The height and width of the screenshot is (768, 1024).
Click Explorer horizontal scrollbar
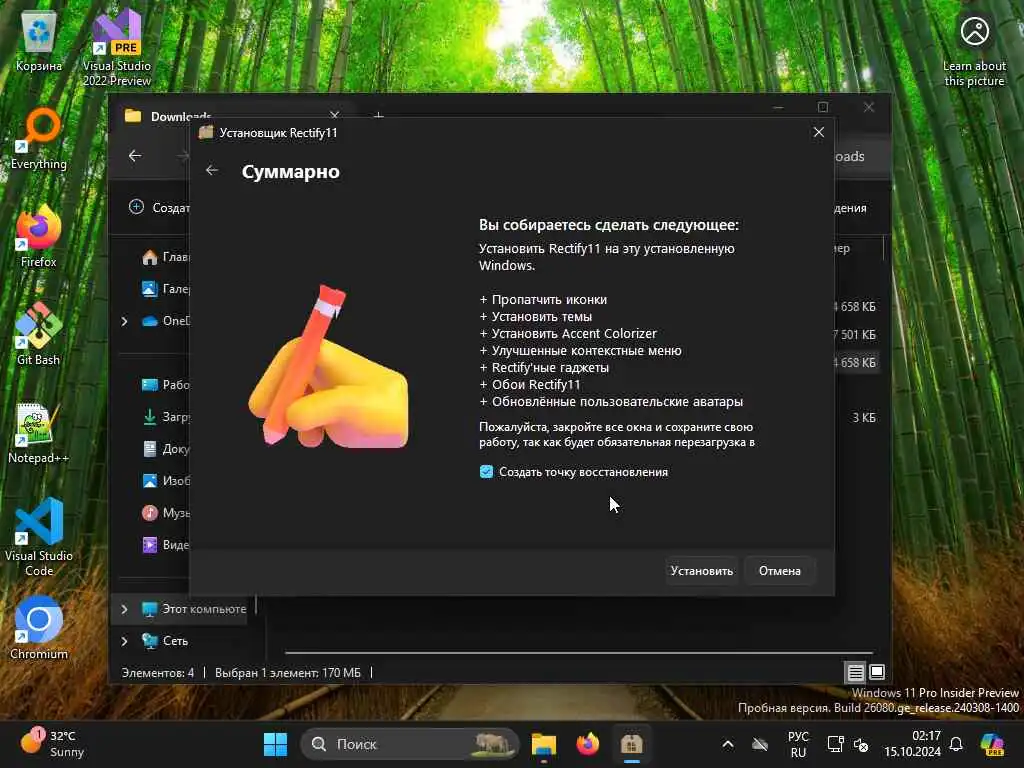point(579,652)
